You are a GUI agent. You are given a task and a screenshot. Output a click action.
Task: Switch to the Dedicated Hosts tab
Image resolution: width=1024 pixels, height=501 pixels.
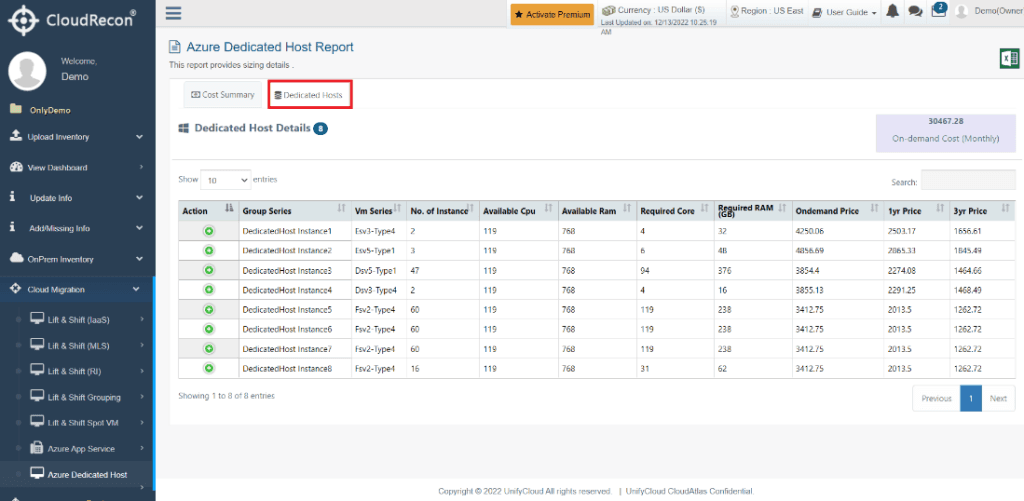click(x=309, y=95)
